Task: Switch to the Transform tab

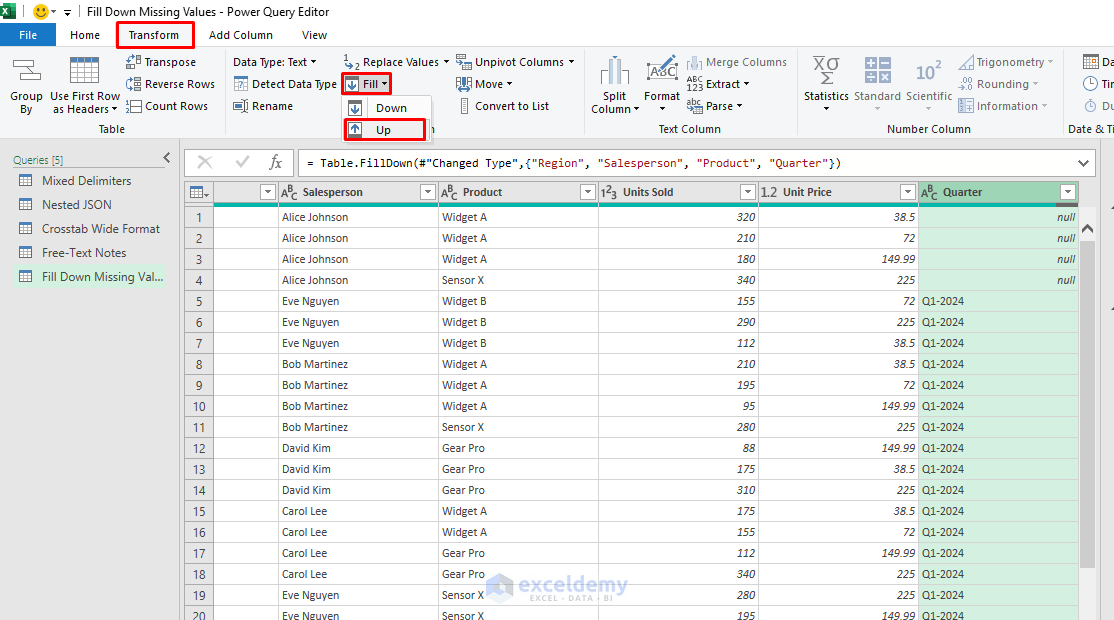Action: (153, 35)
